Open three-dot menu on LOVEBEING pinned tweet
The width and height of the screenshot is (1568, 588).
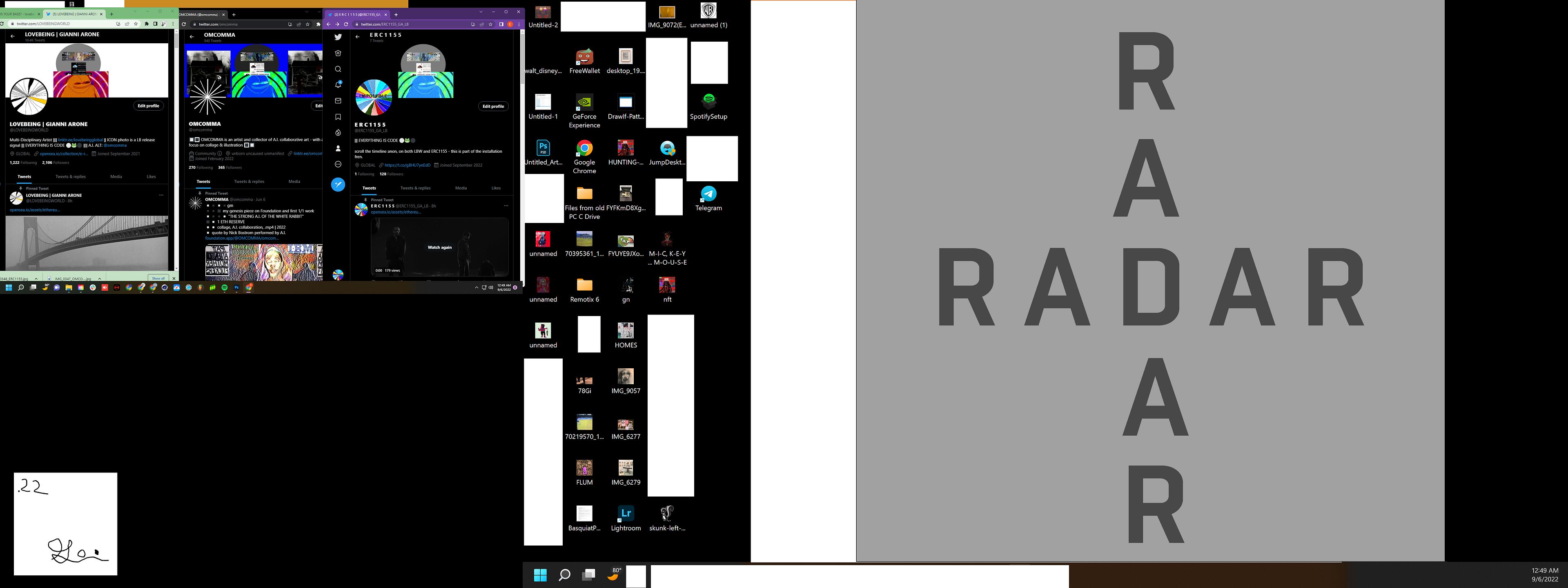(x=161, y=196)
